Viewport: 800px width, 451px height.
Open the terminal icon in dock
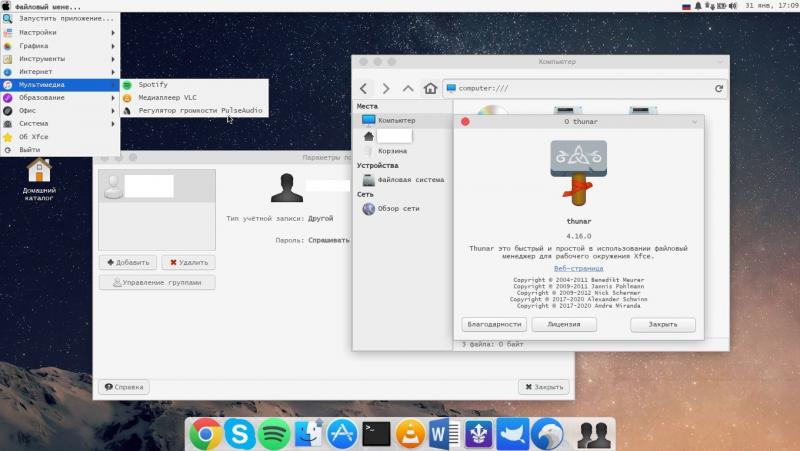tap(375, 433)
